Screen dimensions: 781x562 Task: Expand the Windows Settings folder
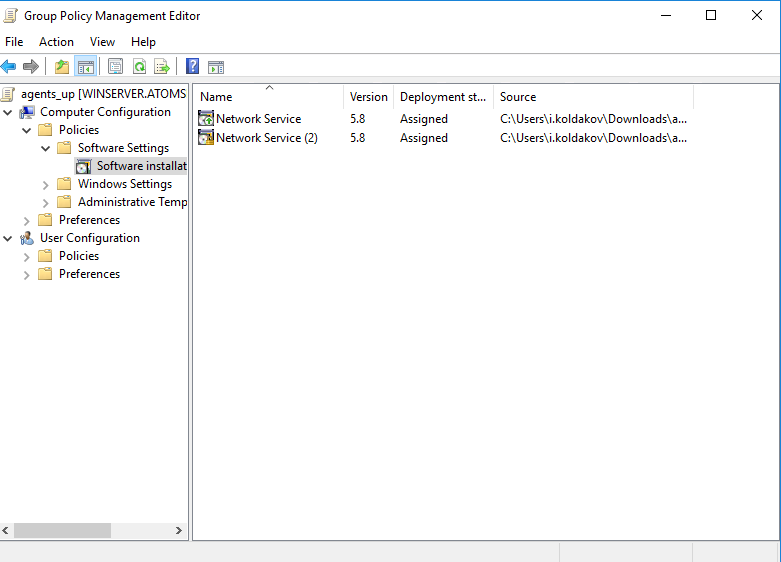pos(46,184)
